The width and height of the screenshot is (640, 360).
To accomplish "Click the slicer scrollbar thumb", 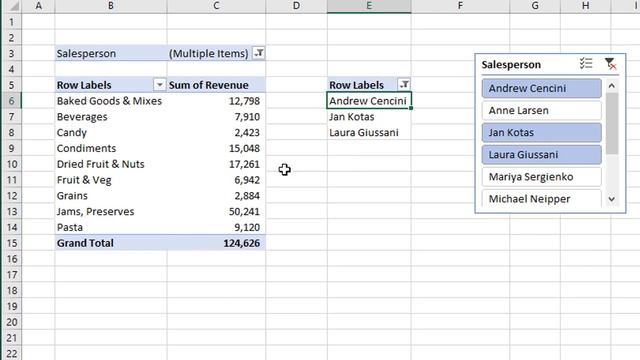I will pyautogui.click(x=611, y=124).
